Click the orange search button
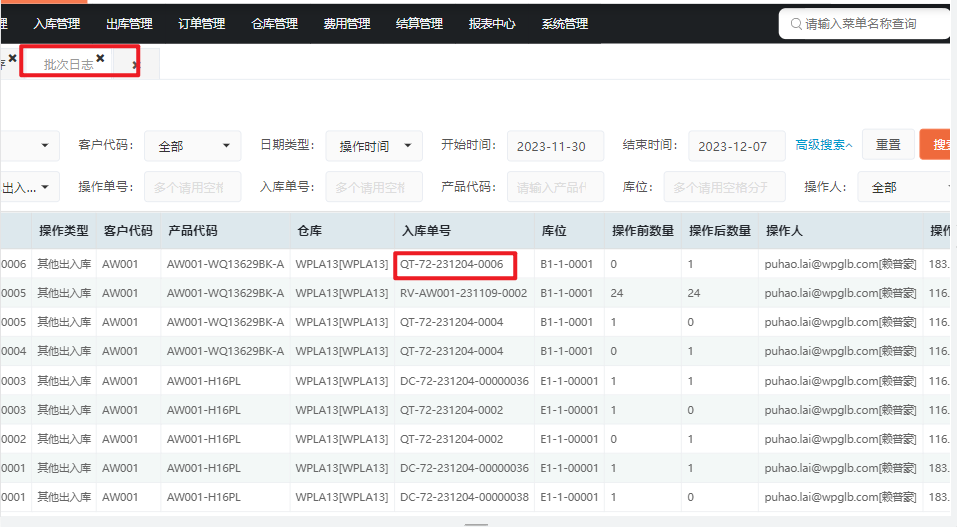 [937, 145]
